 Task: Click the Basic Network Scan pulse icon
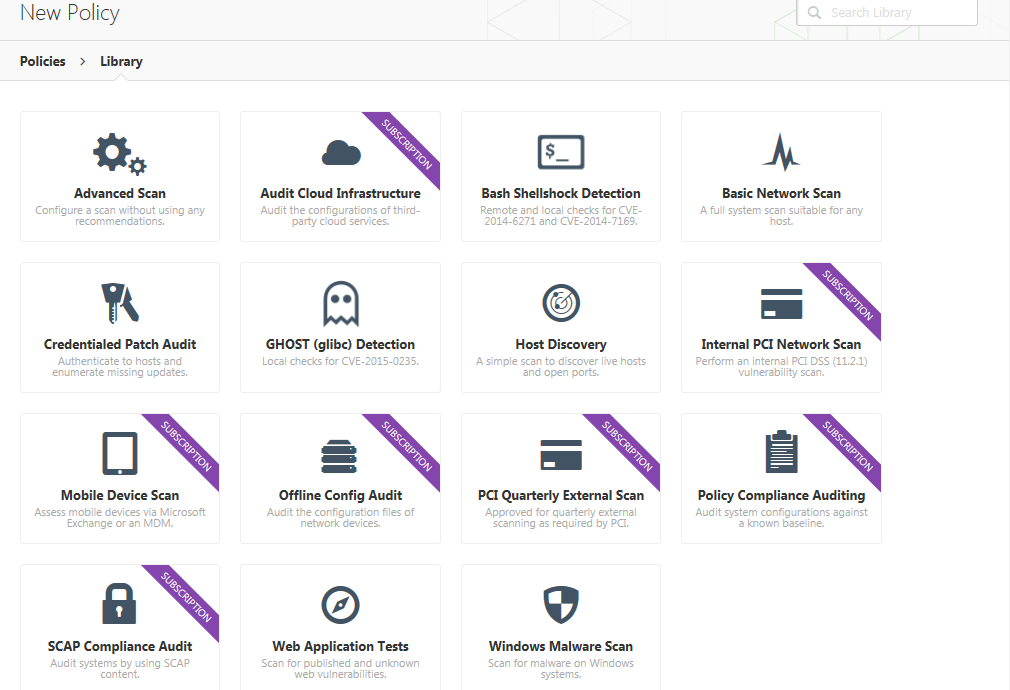click(x=781, y=152)
